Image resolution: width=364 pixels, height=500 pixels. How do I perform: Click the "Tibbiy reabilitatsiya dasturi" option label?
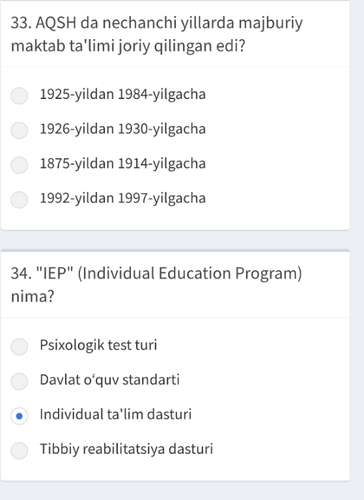point(126,449)
